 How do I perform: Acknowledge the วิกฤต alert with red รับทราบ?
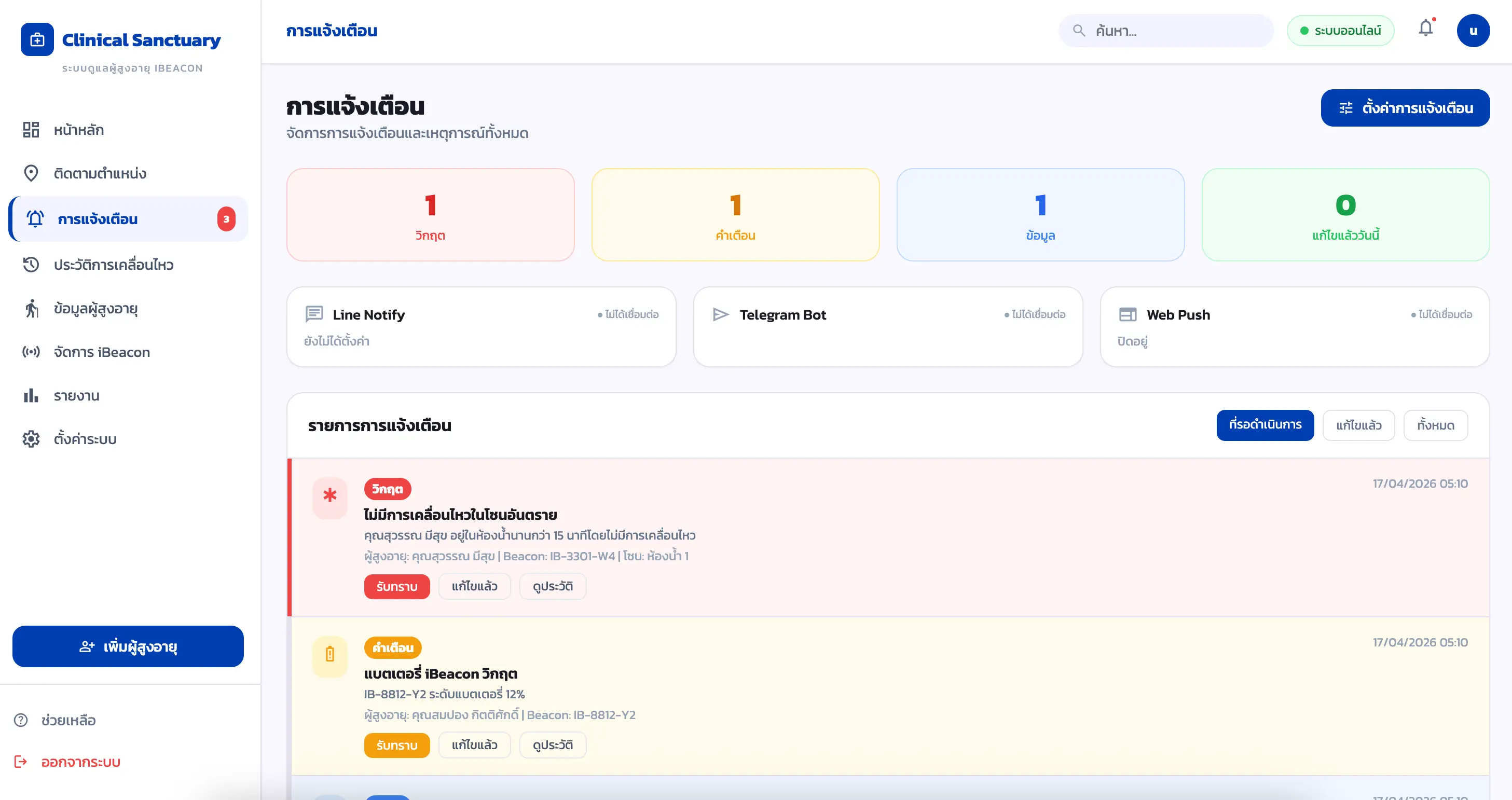(397, 586)
